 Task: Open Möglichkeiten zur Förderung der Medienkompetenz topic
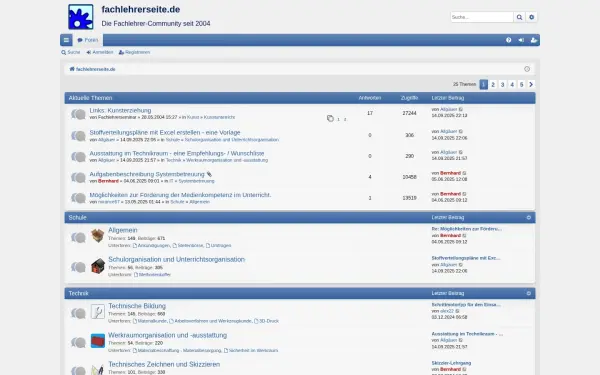click(180, 195)
